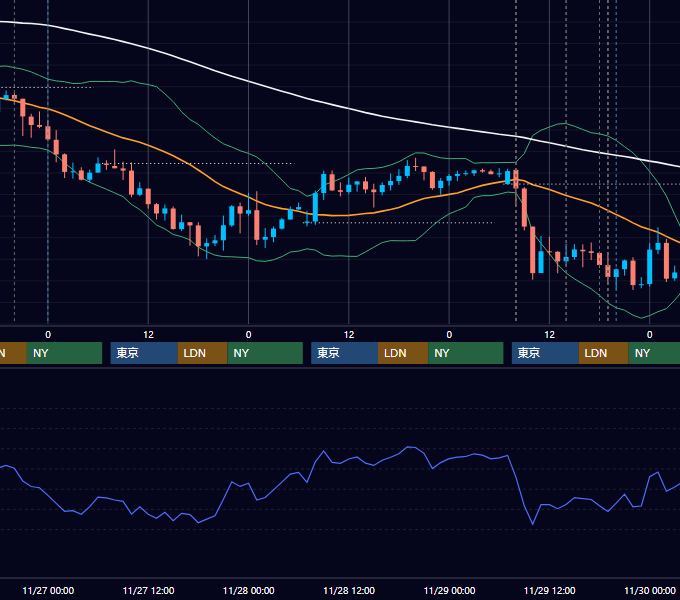
Task: Click hour label 12 above 11/29 12:00
Action: tap(549, 335)
